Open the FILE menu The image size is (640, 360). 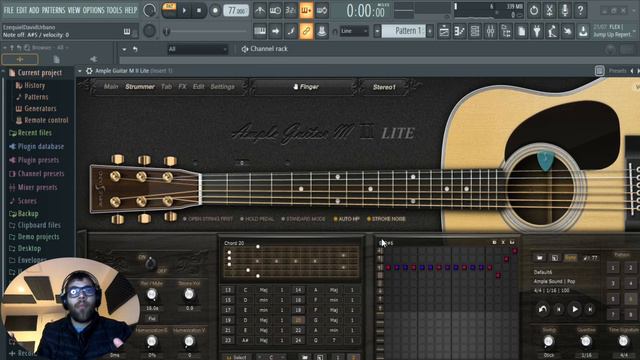pos(9,10)
